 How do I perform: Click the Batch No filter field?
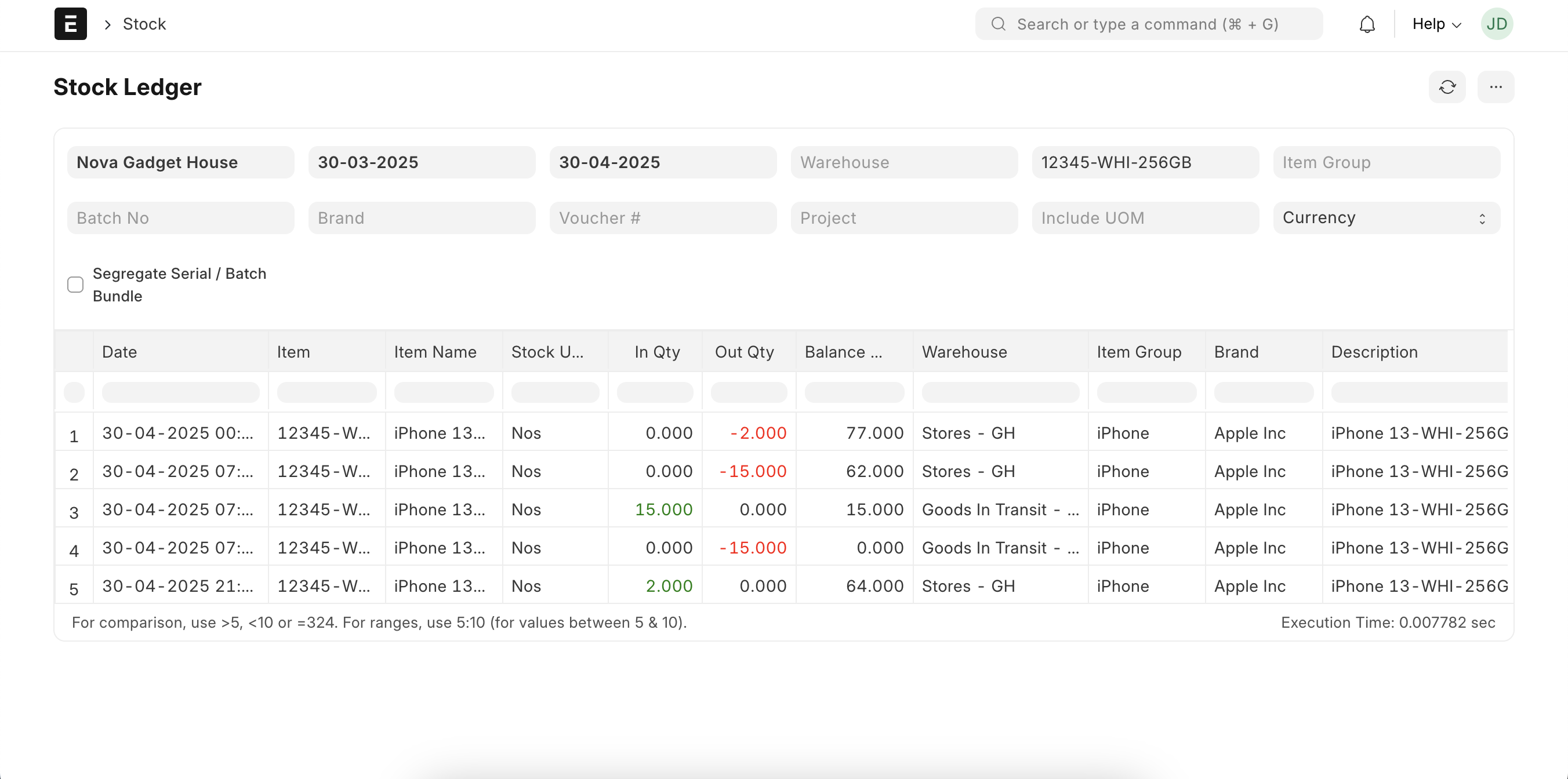(x=181, y=218)
